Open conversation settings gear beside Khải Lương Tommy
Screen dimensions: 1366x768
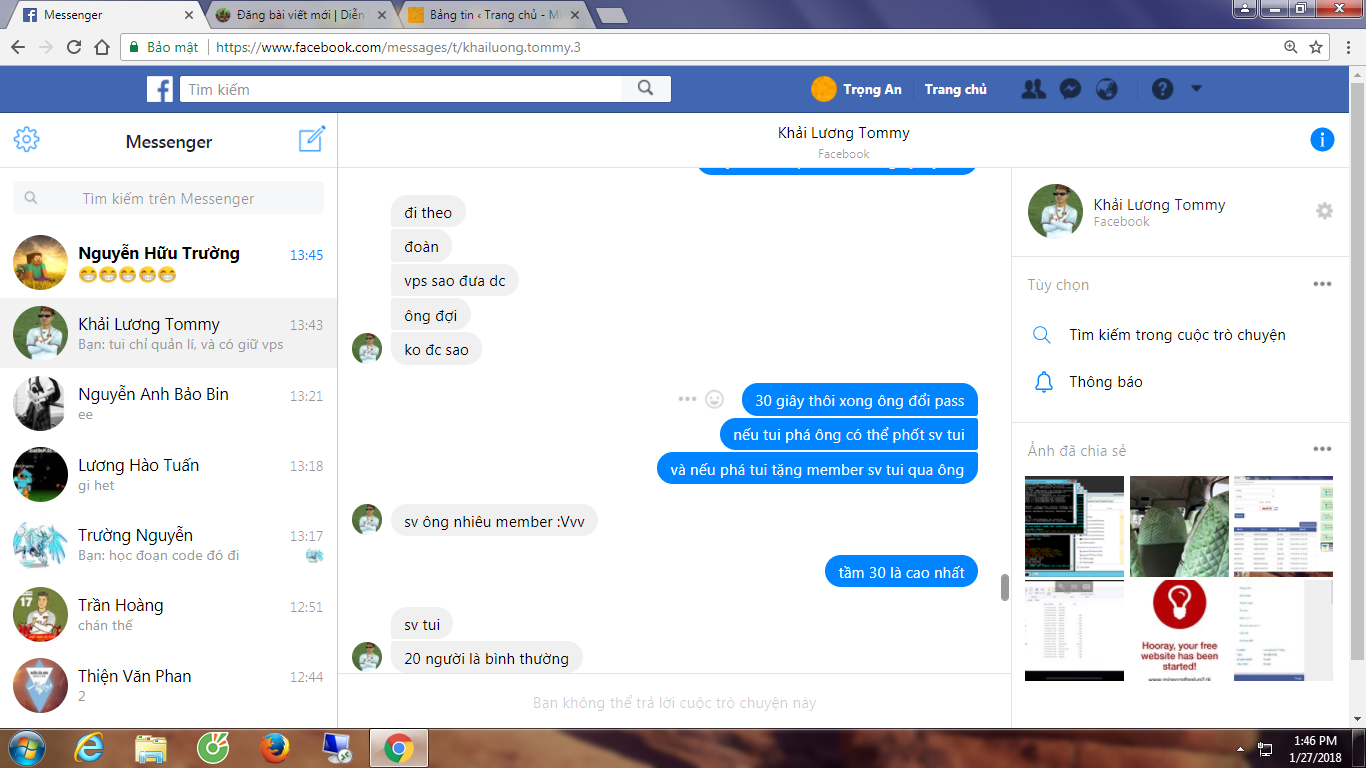(1324, 211)
